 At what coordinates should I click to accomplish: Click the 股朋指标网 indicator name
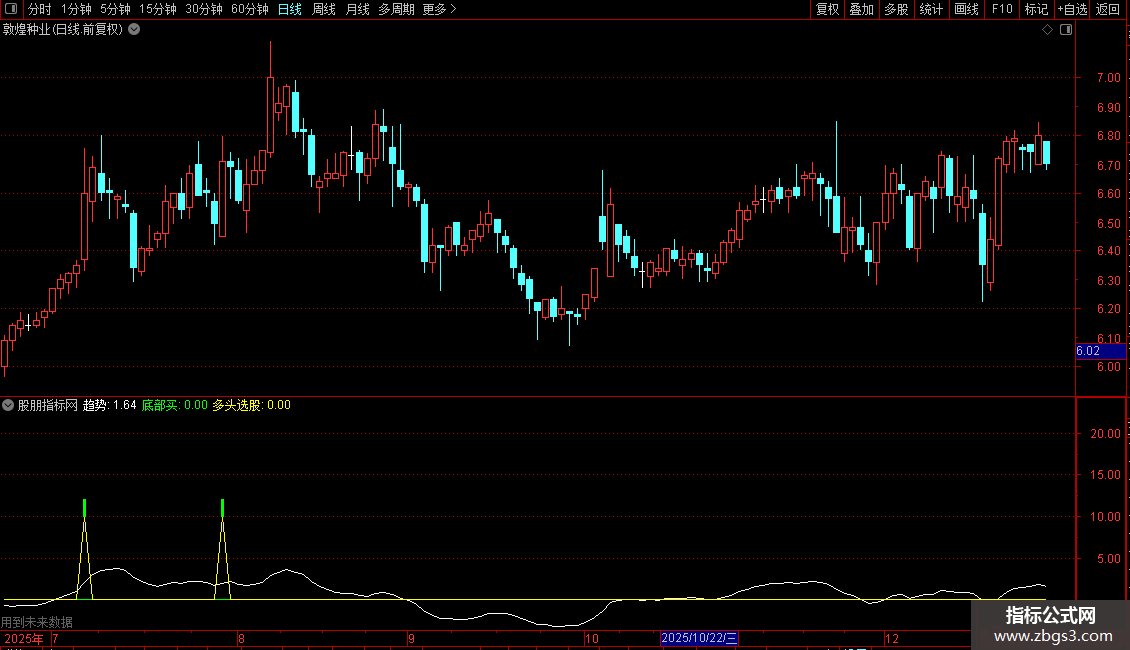[x=48, y=405]
